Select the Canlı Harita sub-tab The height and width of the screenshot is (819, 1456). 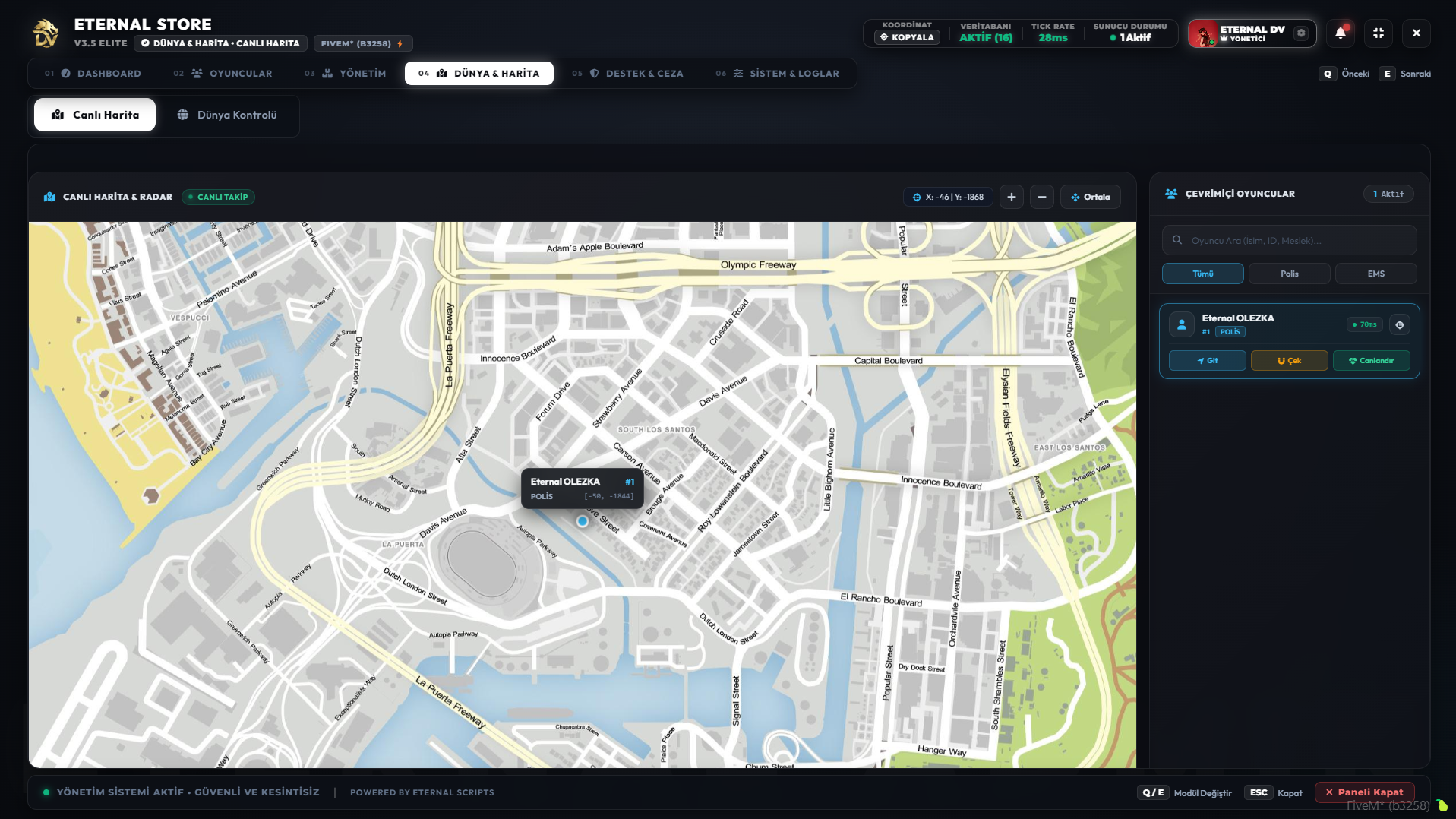tap(95, 115)
